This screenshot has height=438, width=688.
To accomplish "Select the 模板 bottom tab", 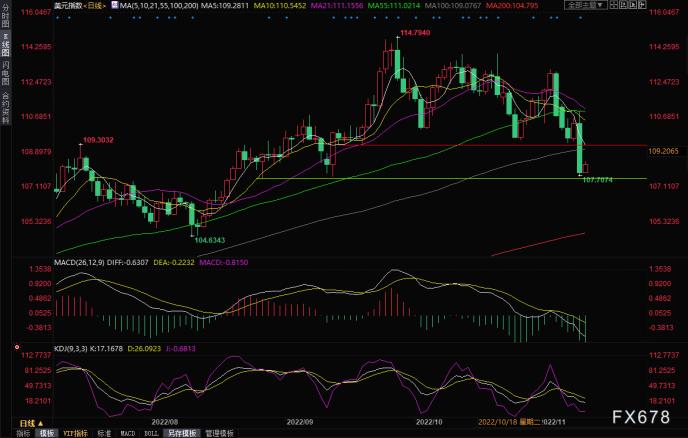I will pyautogui.click(x=47, y=433).
